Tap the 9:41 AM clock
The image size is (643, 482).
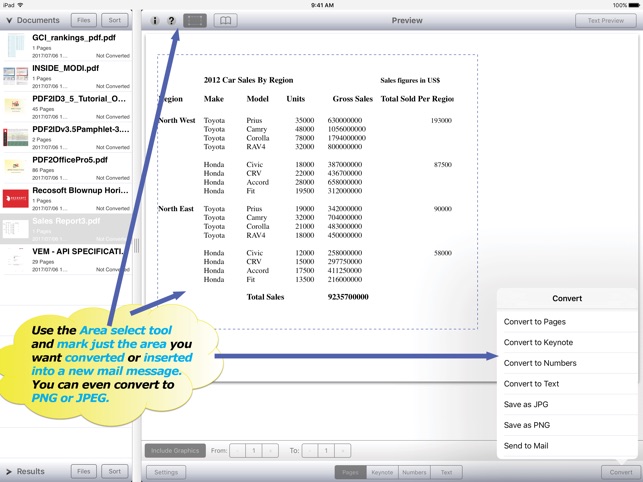[x=322, y=5]
